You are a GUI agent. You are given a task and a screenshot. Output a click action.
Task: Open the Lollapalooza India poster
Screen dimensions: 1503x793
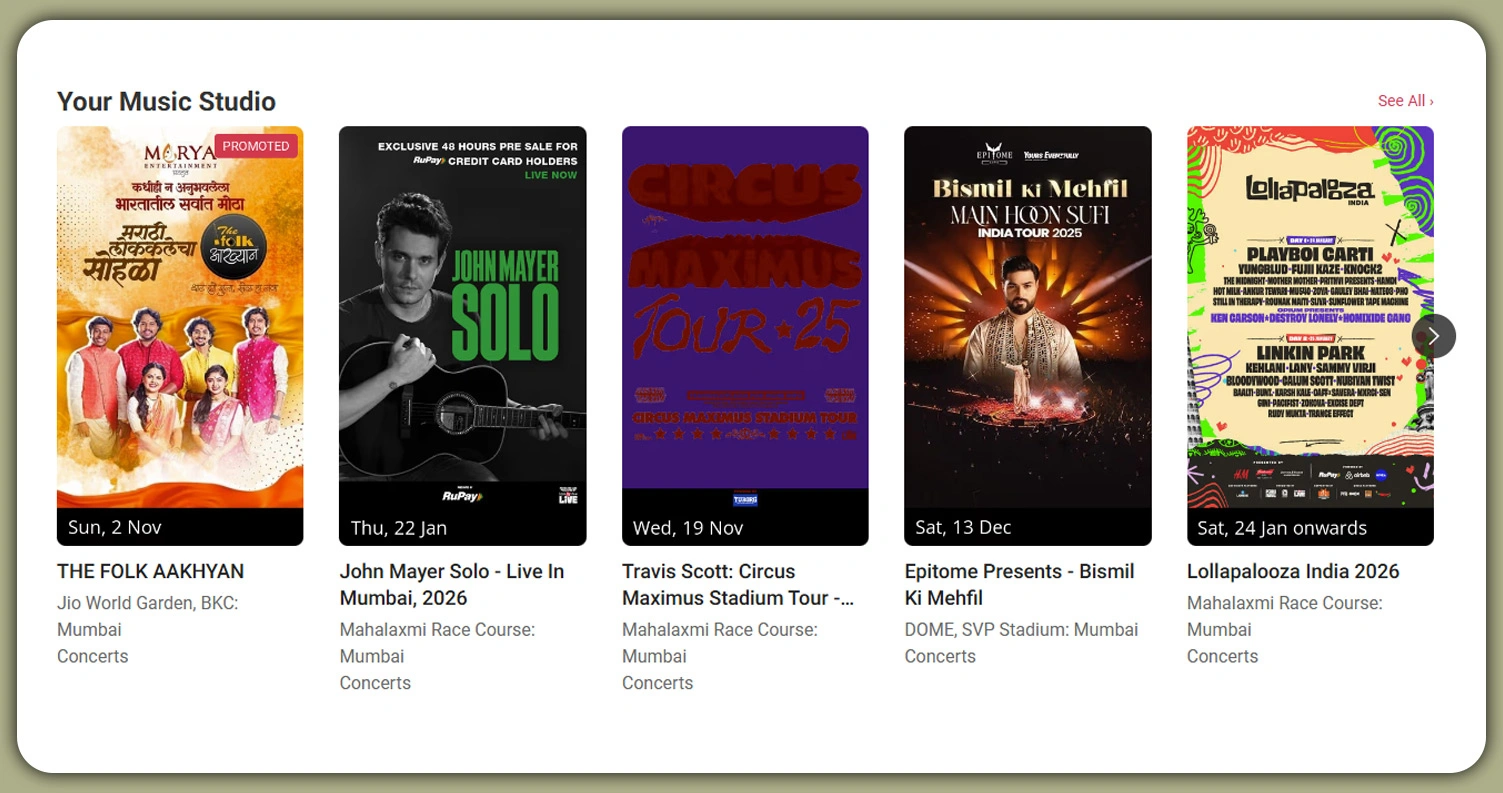1310,317
